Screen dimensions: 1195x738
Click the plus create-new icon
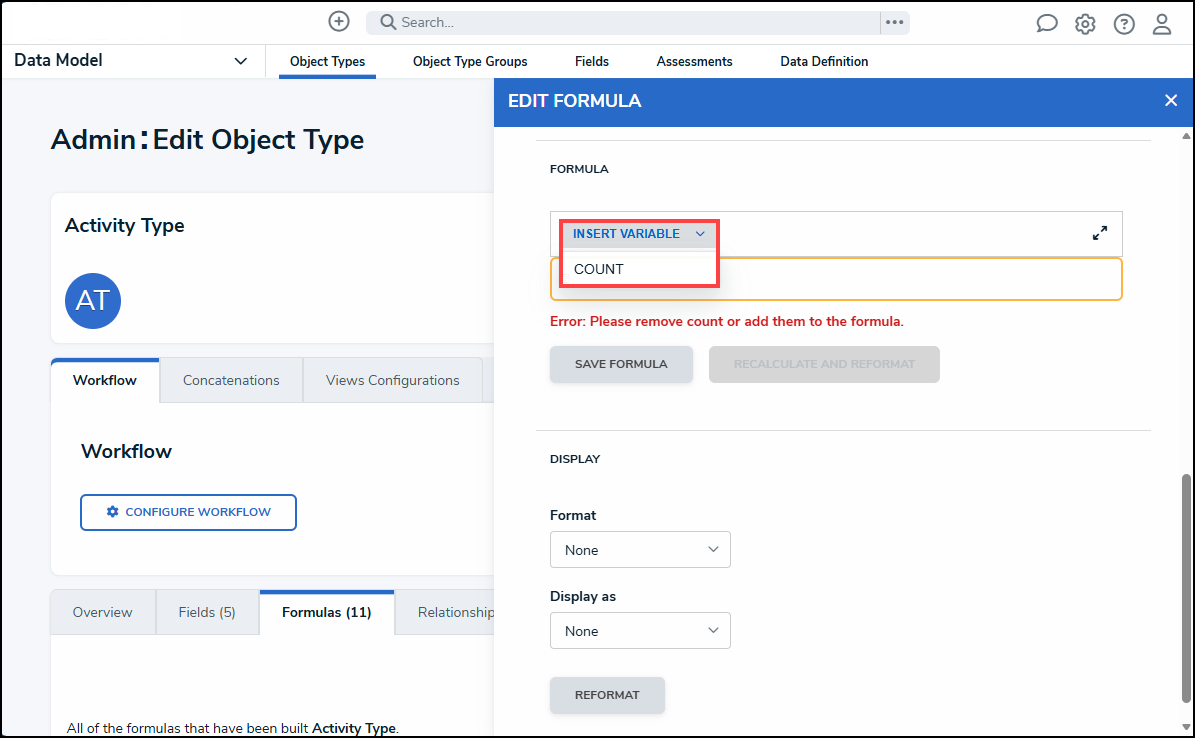[x=339, y=21]
